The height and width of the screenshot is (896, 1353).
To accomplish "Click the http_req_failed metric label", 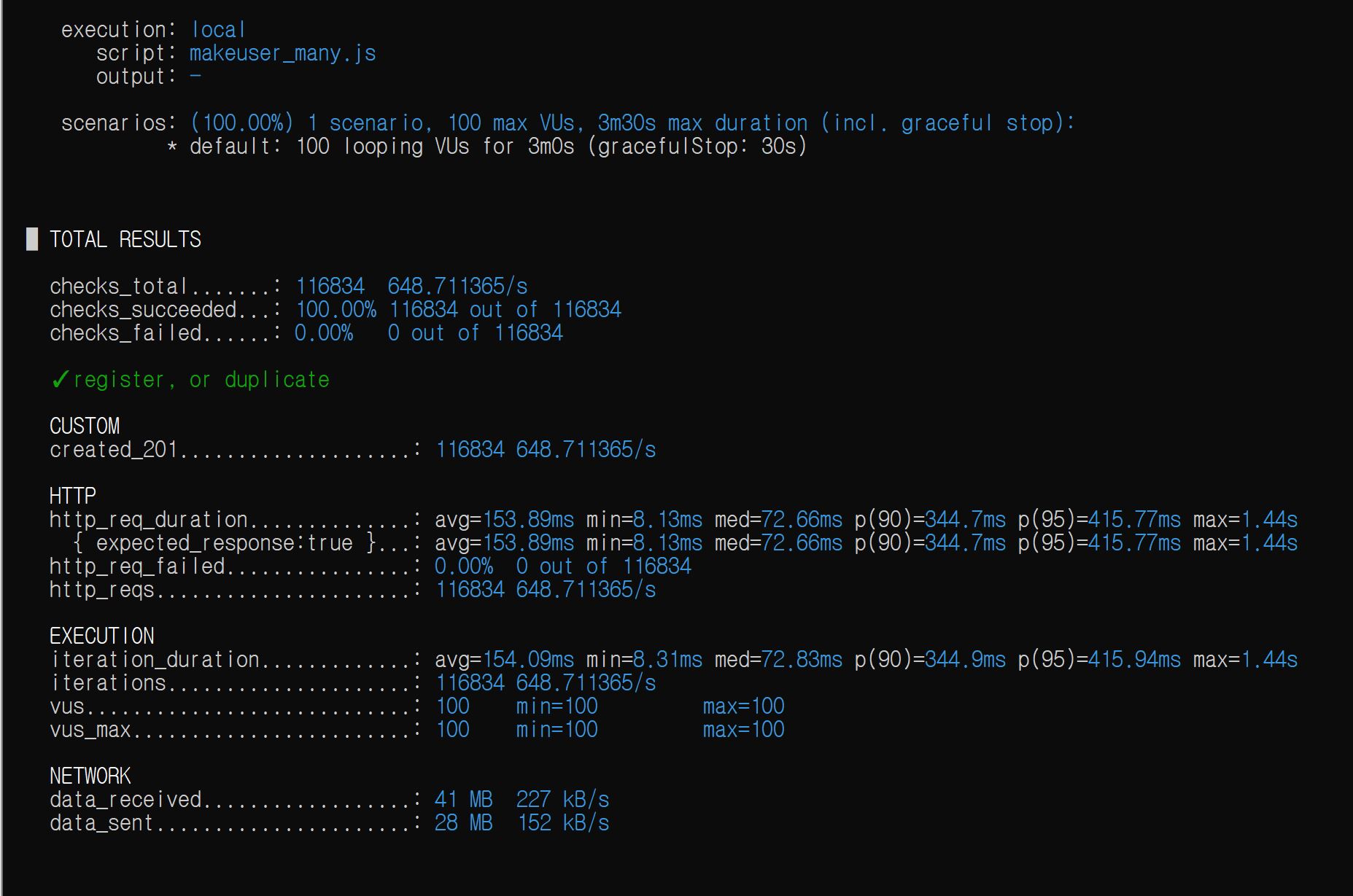I will click(x=137, y=566).
